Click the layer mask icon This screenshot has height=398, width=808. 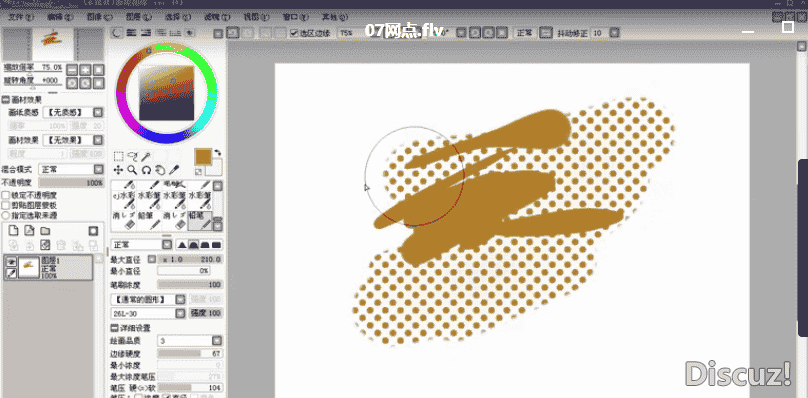tap(93, 230)
